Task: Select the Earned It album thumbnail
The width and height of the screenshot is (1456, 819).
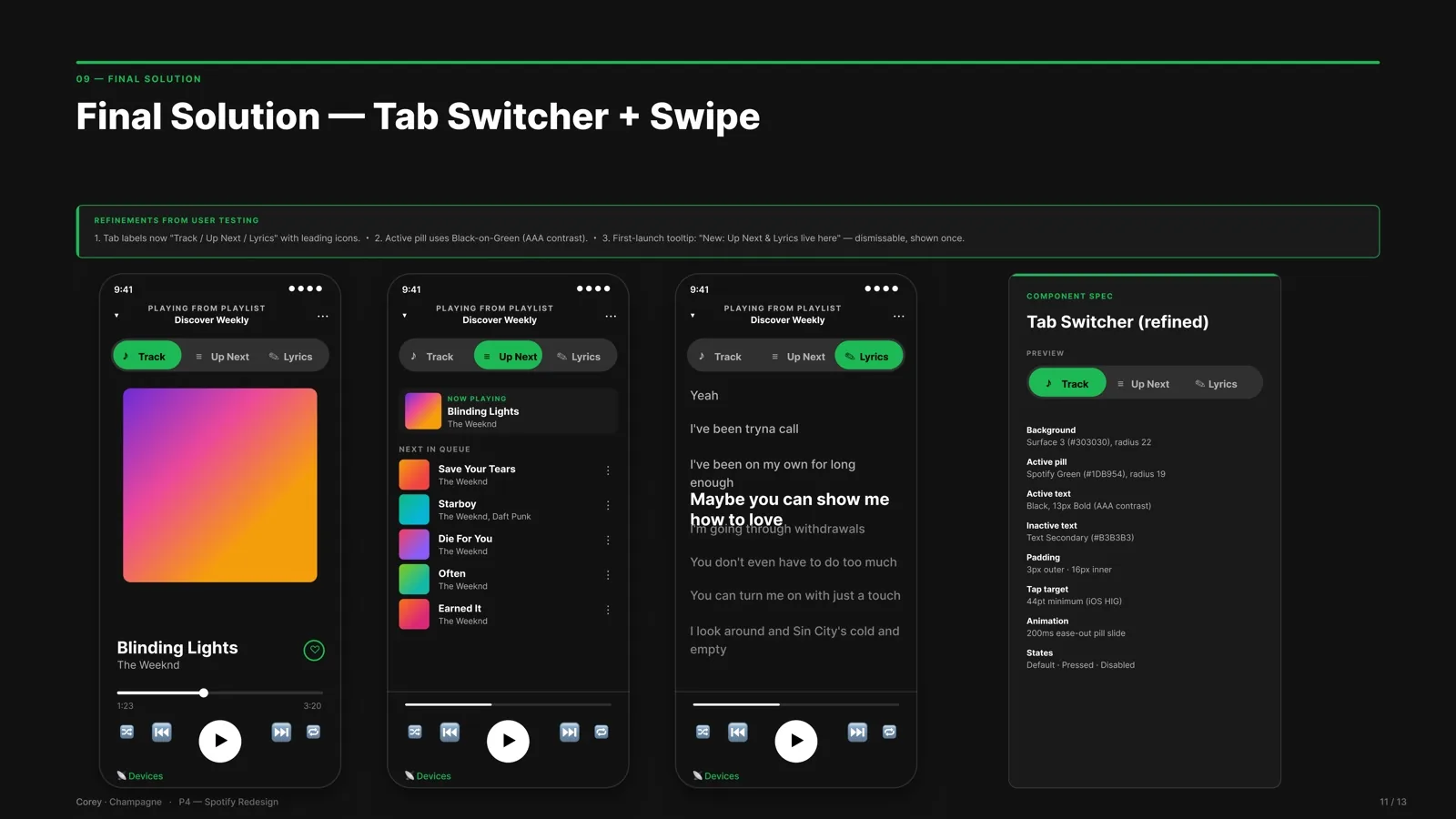Action: click(414, 614)
